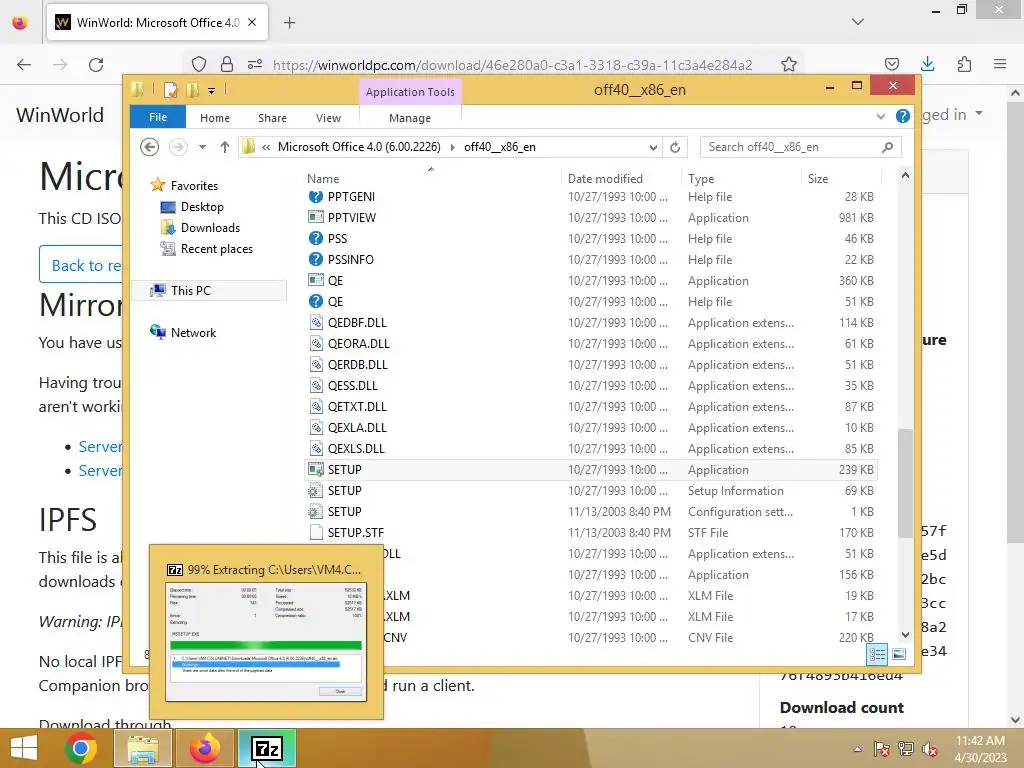This screenshot has height=768, width=1024.
Task: Select This PC in navigation pane
Action: point(209,291)
